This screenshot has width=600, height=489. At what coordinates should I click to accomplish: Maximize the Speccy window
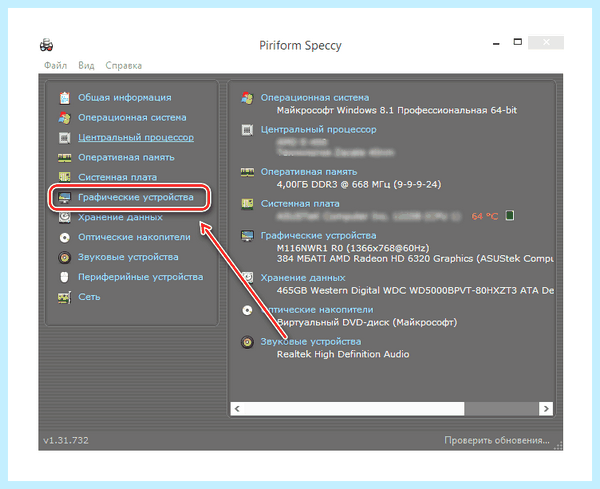(x=517, y=42)
